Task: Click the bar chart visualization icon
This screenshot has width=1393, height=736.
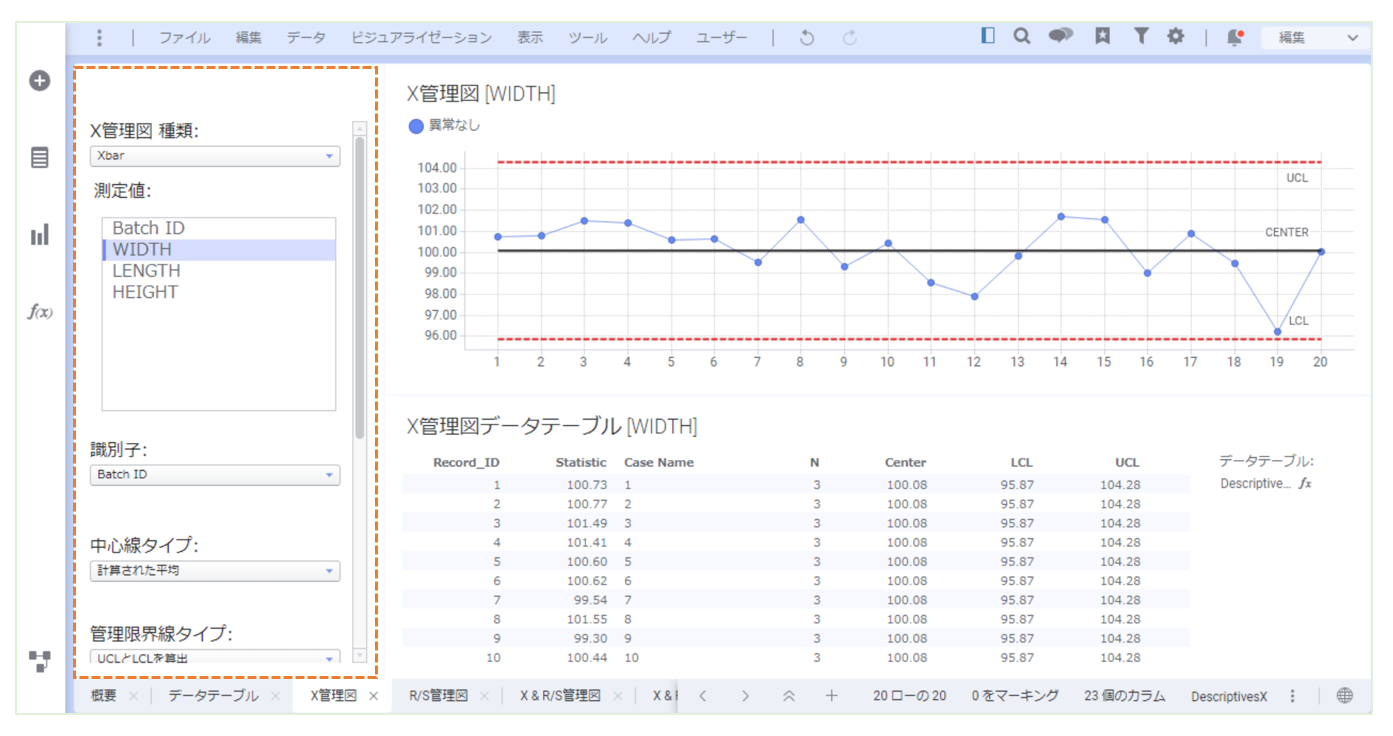Action: click(x=40, y=235)
